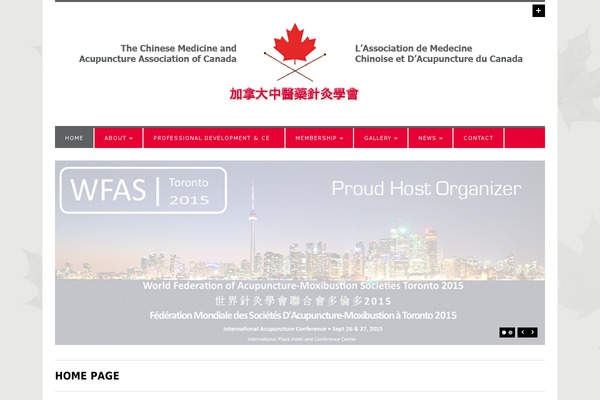The height and width of the screenshot is (400, 600).
Task: Click 'International Acupuncture Conference' date line
Action: tap(303, 329)
